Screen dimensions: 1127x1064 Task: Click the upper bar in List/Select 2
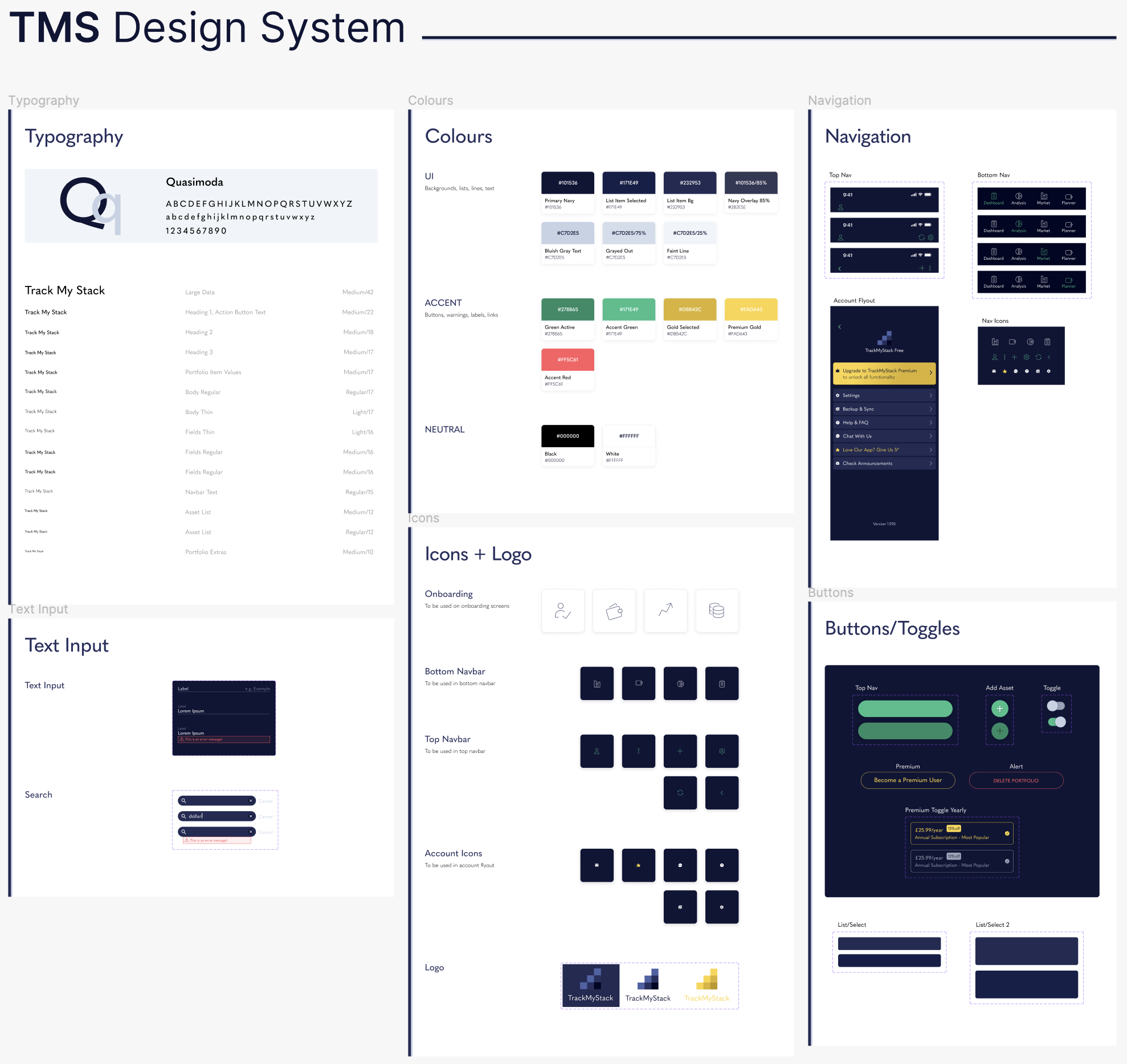pos(1027,951)
